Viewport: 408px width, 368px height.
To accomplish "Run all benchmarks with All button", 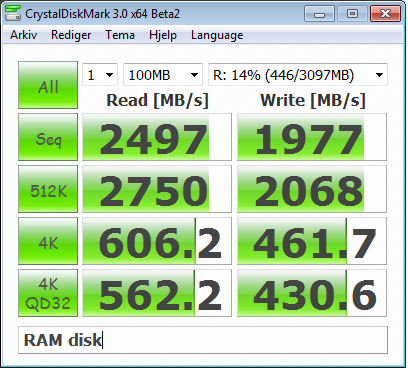I will tap(48, 85).
